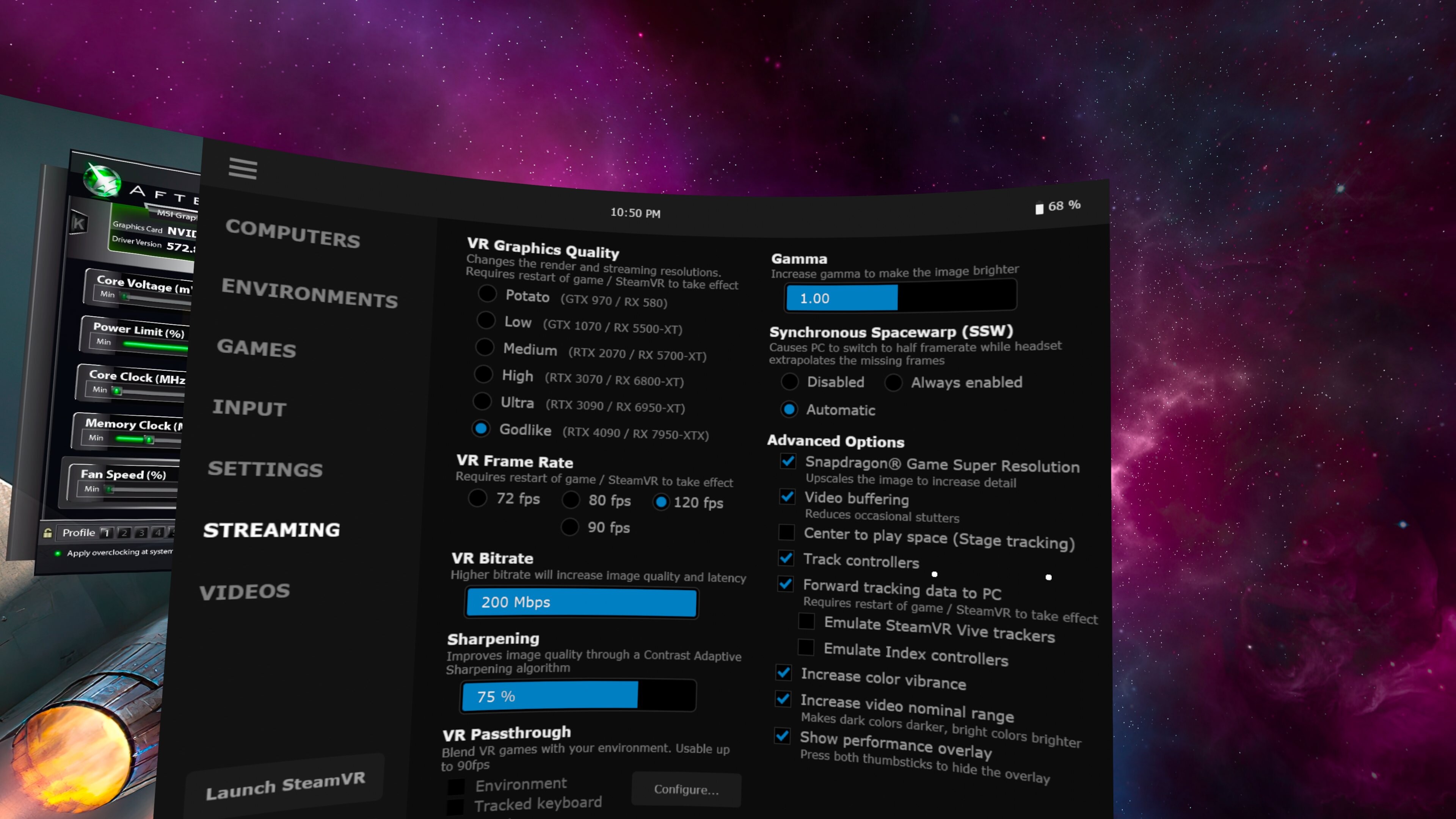Select Medium graphics quality

[x=485, y=347]
